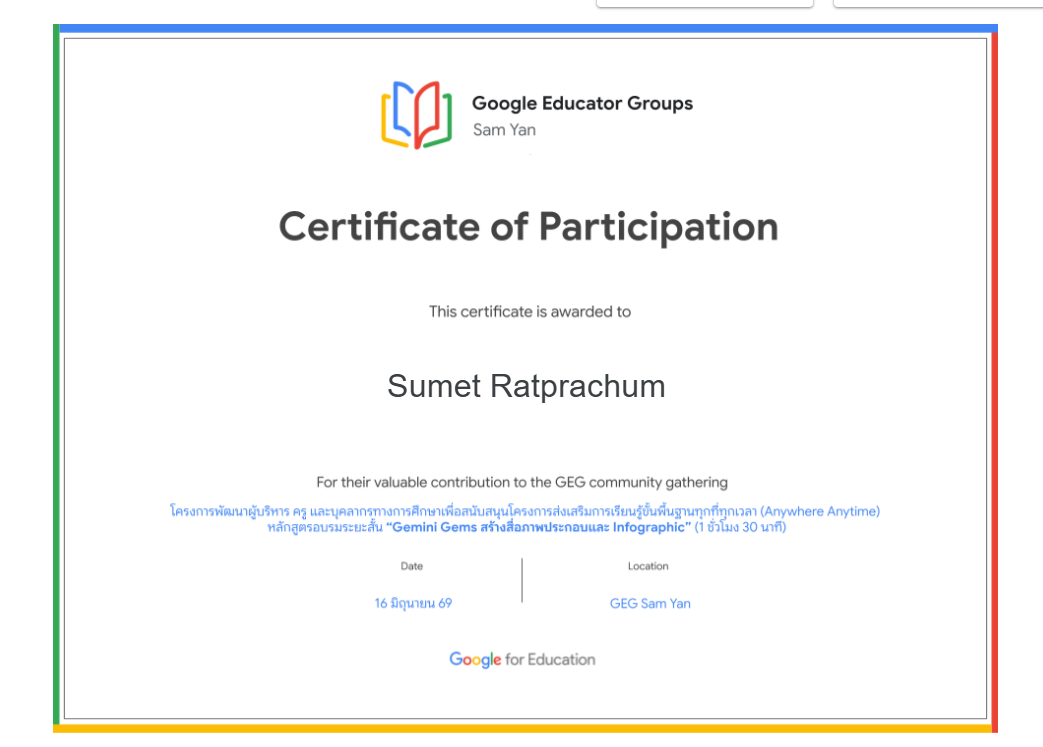Click the GEG community gathering contribution line
This screenshot has width=1043, height=747.
coord(522,482)
